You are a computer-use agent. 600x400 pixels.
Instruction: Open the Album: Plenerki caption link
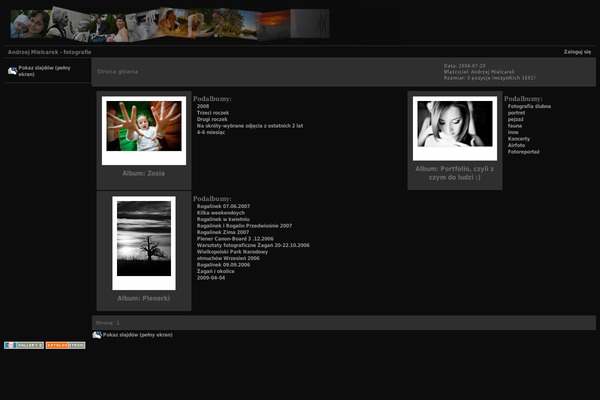143,298
